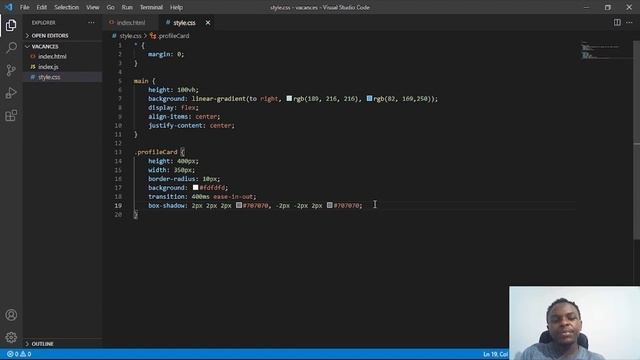
Task: Click first #707070 box-shadow color swatch
Action: (239, 205)
